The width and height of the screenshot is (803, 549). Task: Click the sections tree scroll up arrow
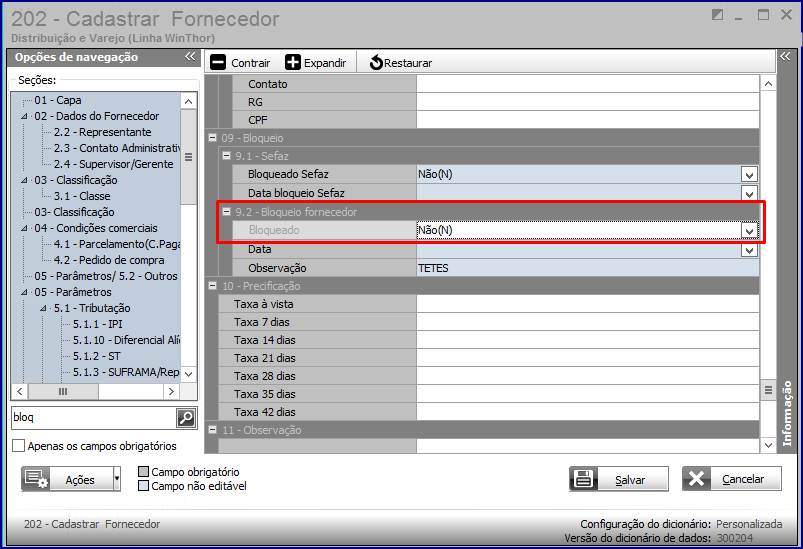click(188, 101)
